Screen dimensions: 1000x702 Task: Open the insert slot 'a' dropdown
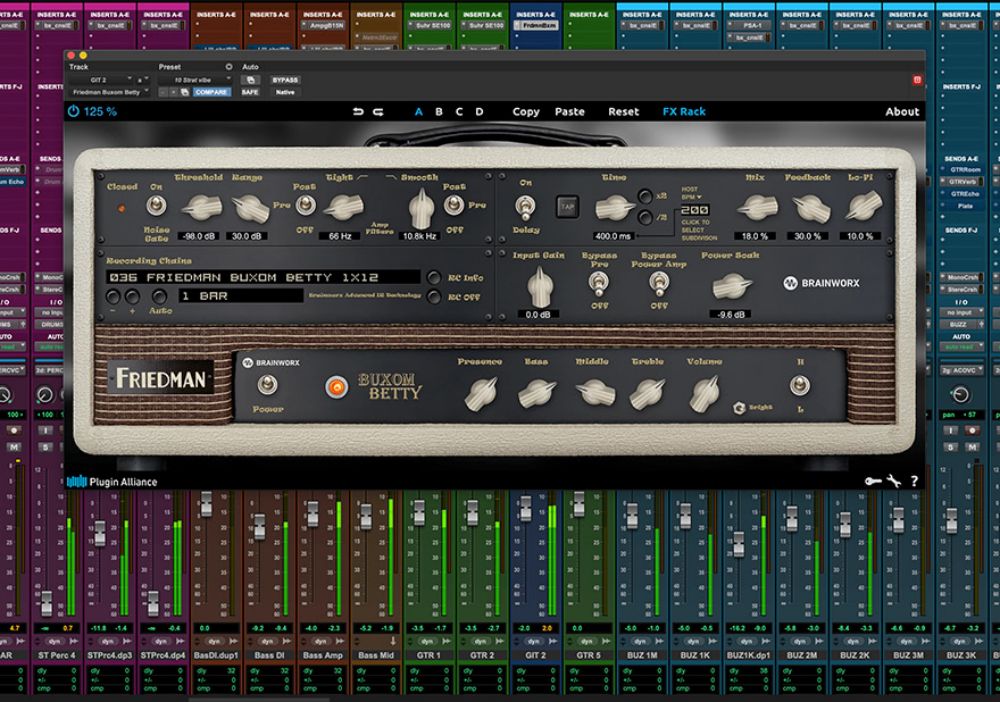(143, 80)
